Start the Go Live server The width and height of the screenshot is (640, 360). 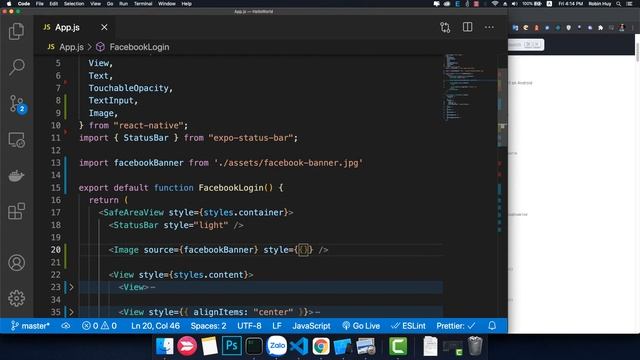(361, 326)
